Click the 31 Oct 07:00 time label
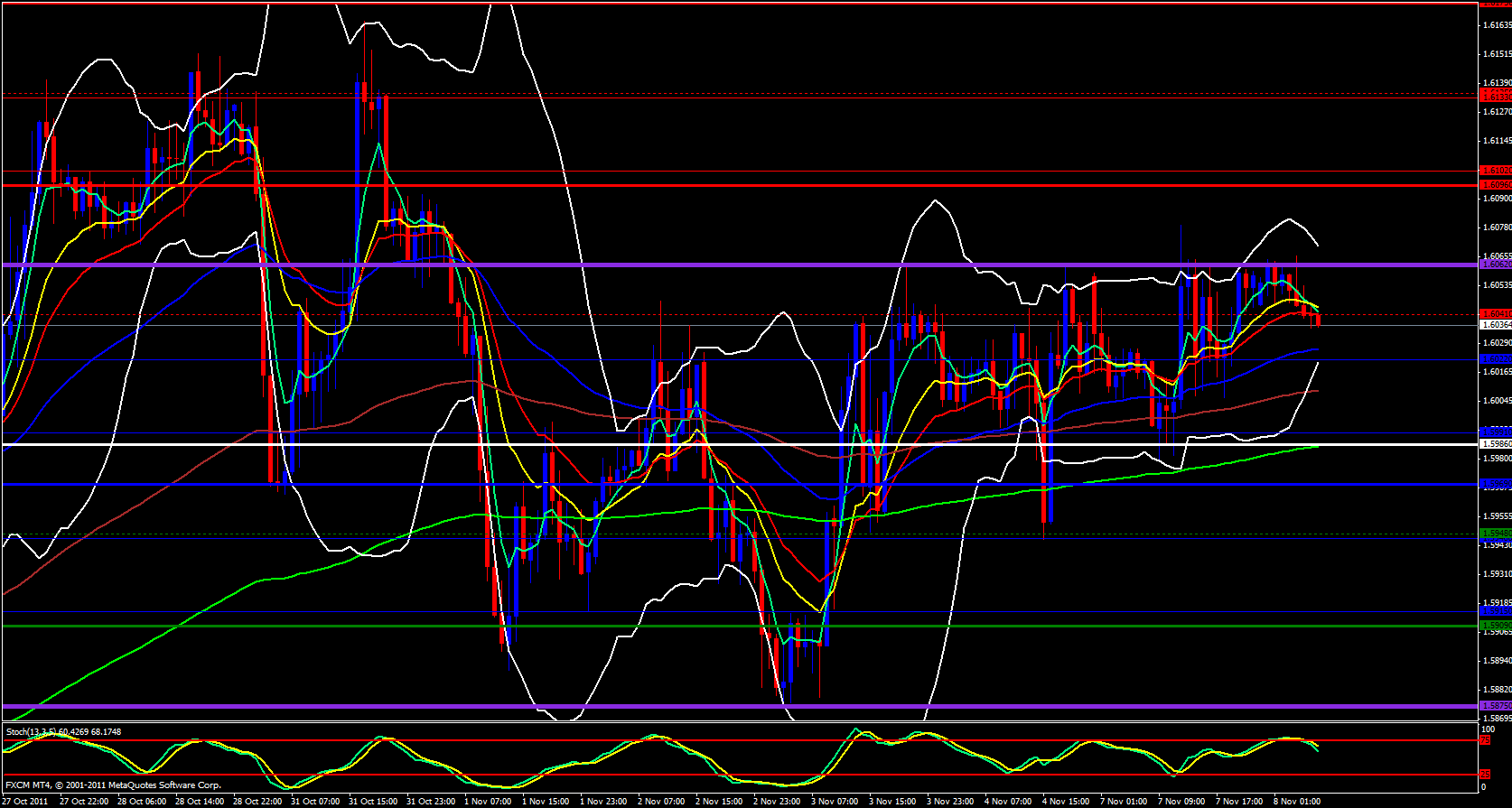The width and height of the screenshot is (1512, 808). pyautogui.click(x=316, y=801)
